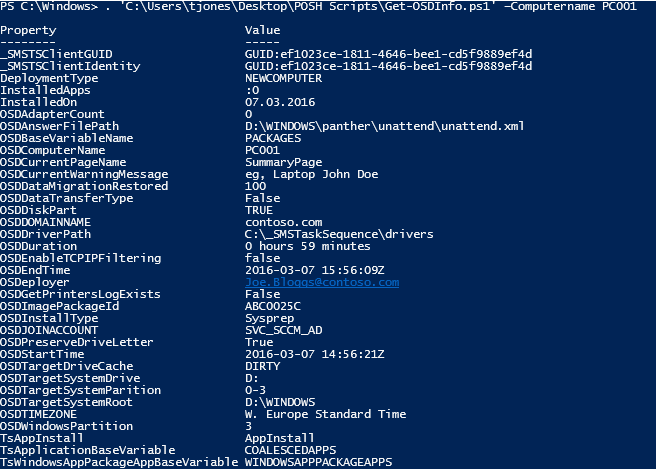This screenshot has width=656, height=470.
Task: Click the OSDDuration value 0 hours 59 minutes
Action: 307,246
